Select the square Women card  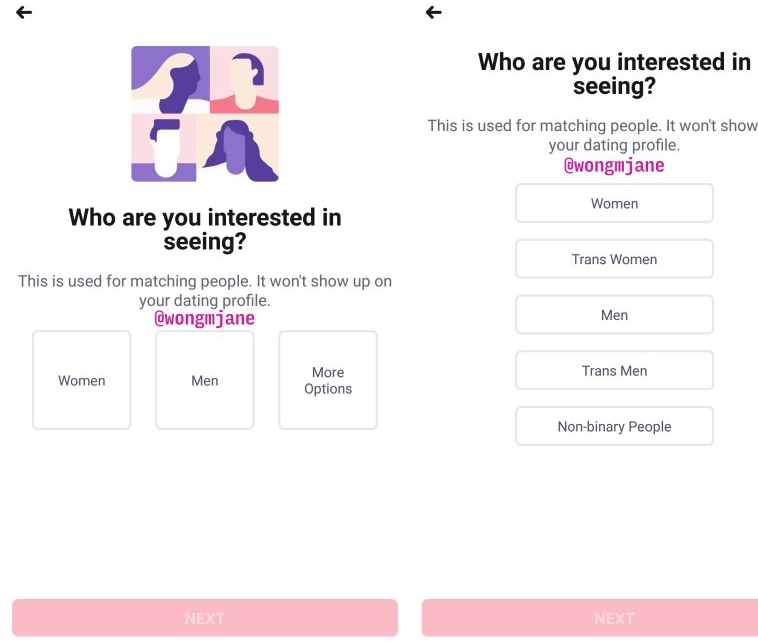pos(82,380)
